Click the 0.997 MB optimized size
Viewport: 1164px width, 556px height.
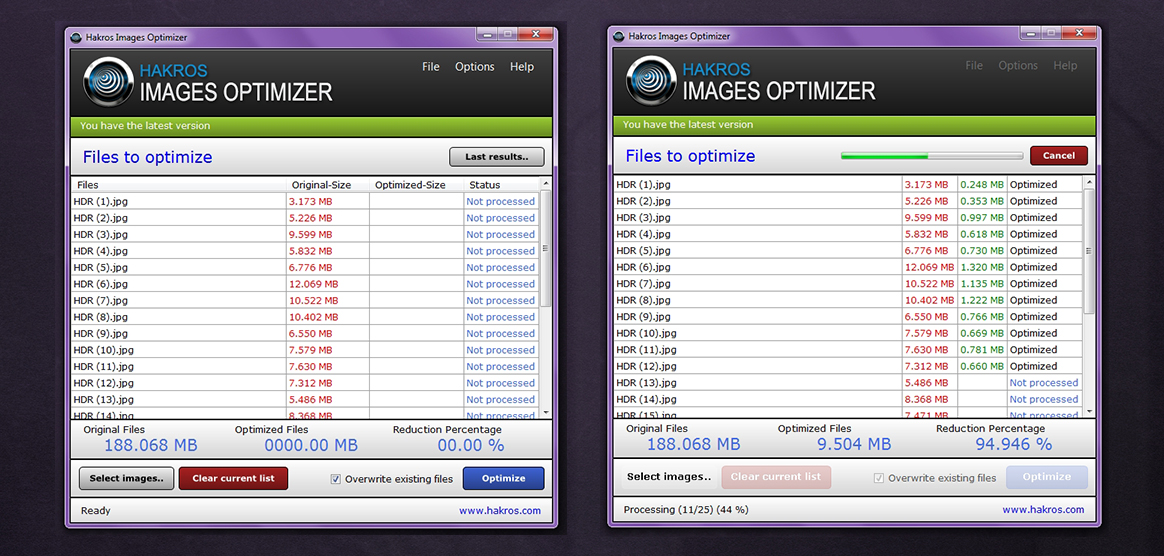point(982,218)
